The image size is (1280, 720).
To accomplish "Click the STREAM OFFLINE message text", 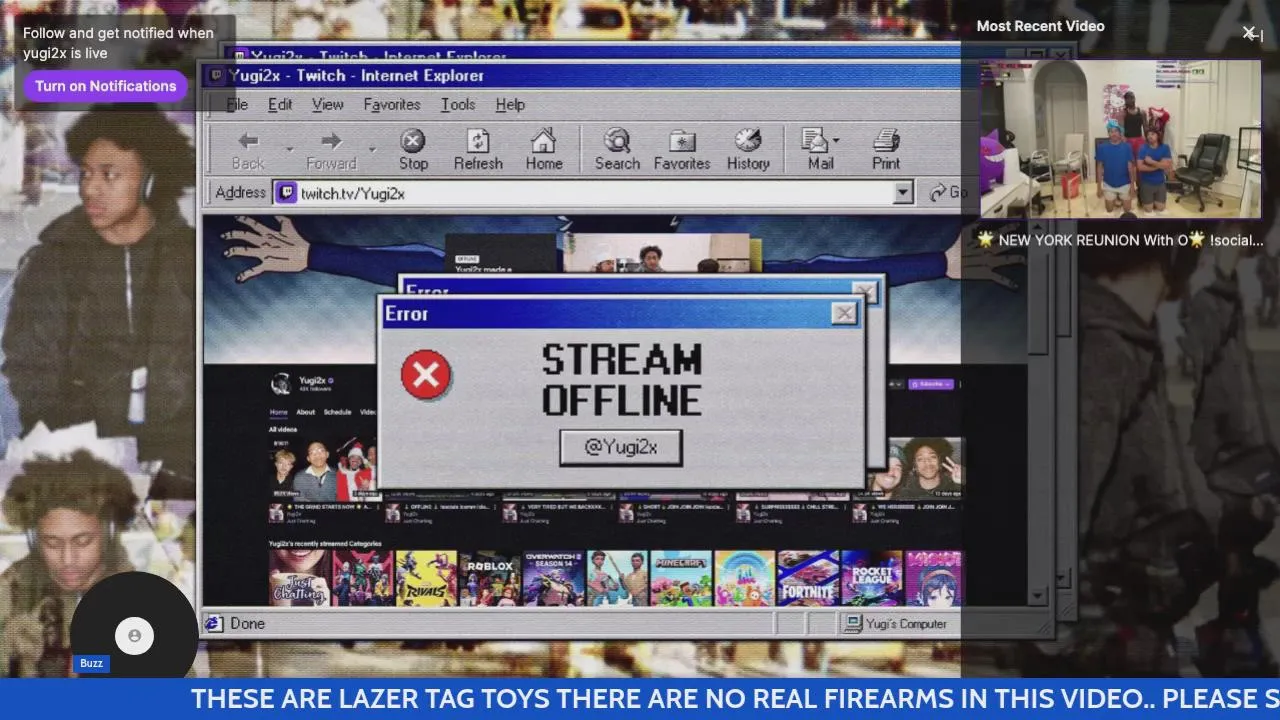I will pos(621,379).
